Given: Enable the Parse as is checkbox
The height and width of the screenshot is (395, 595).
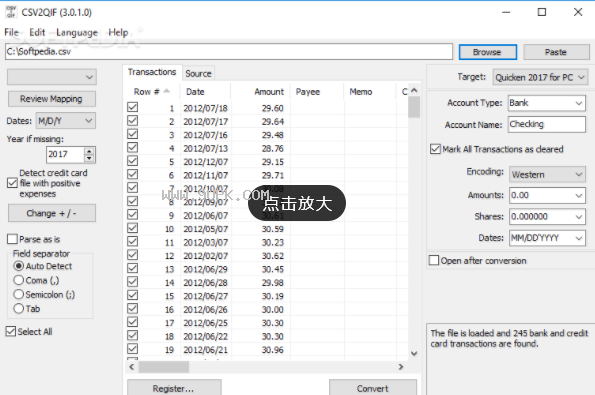Looking at the screenshot, I should point(12,239).
